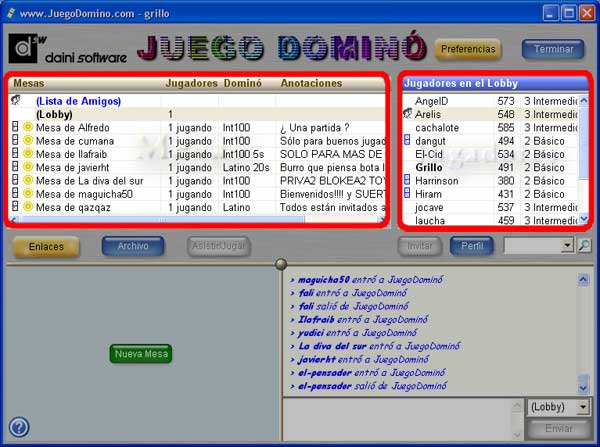Click the friends icon next to Lista de Amigos
This screenshot has height=447, width=600.
[x=16, y=100]
